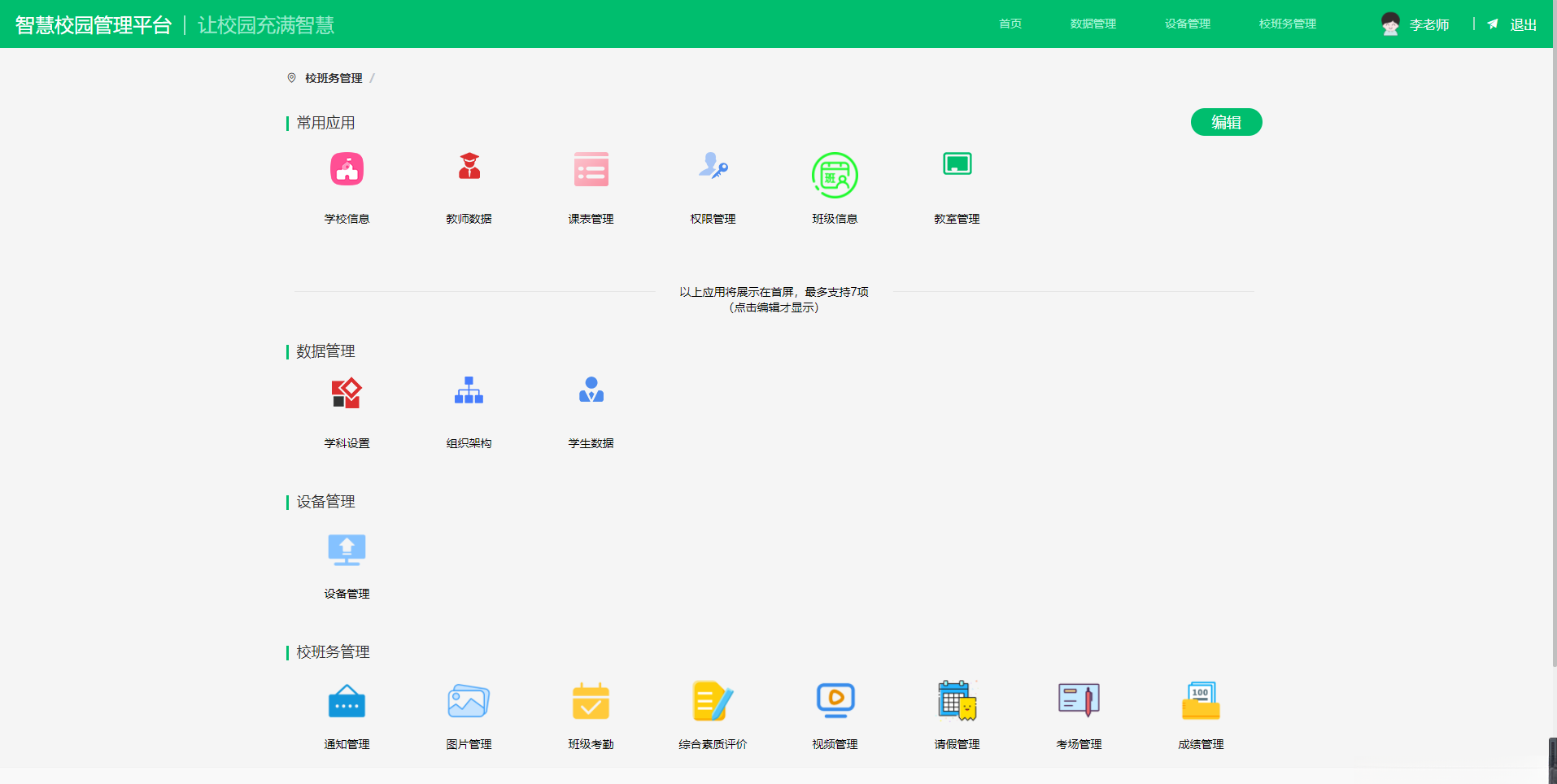Click the 班级信息 label text
This screenshot has width=1557, height=784.
click(835, 219)
